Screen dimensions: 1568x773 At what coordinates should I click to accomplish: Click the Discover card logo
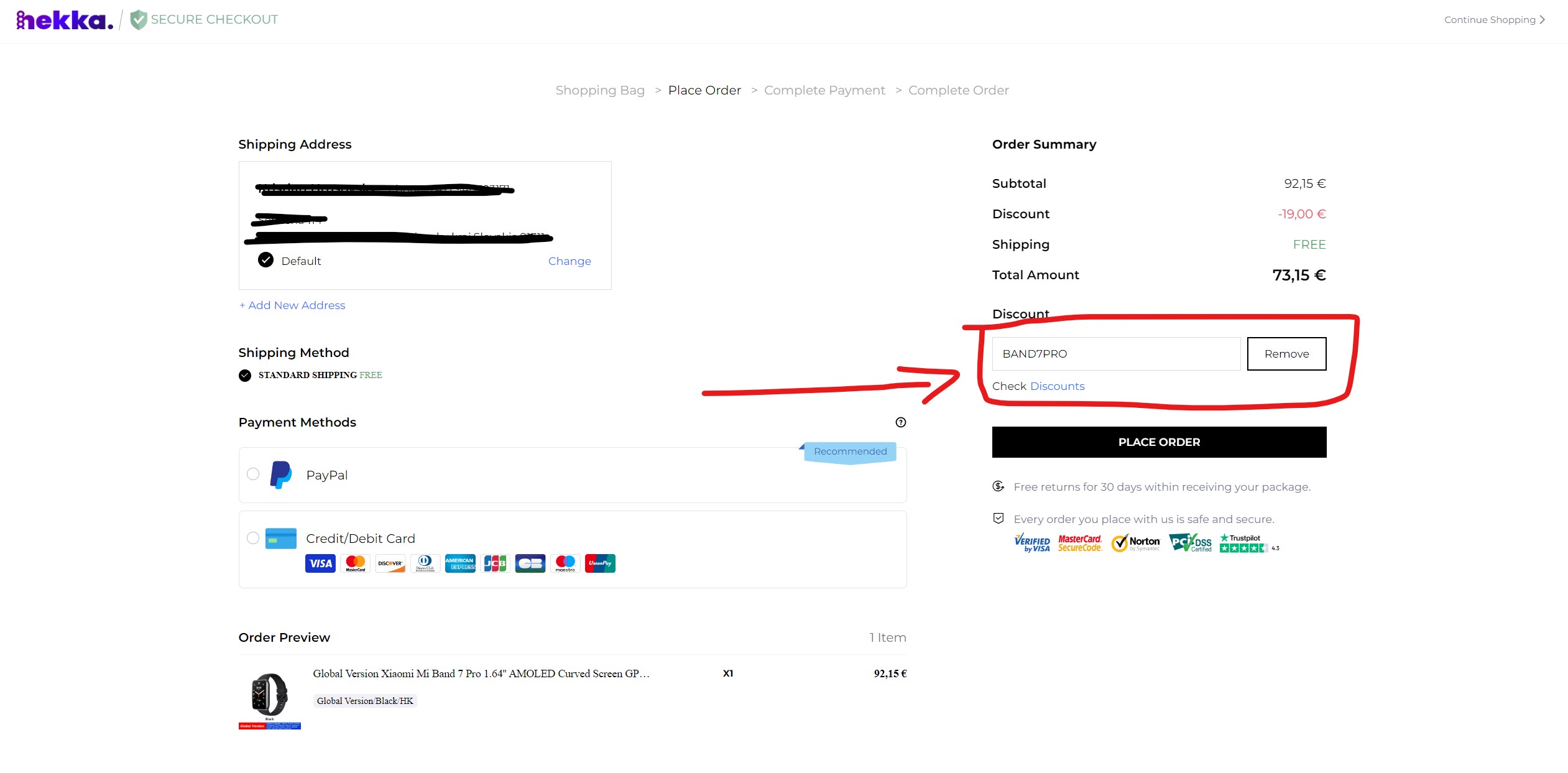(390, 563)
